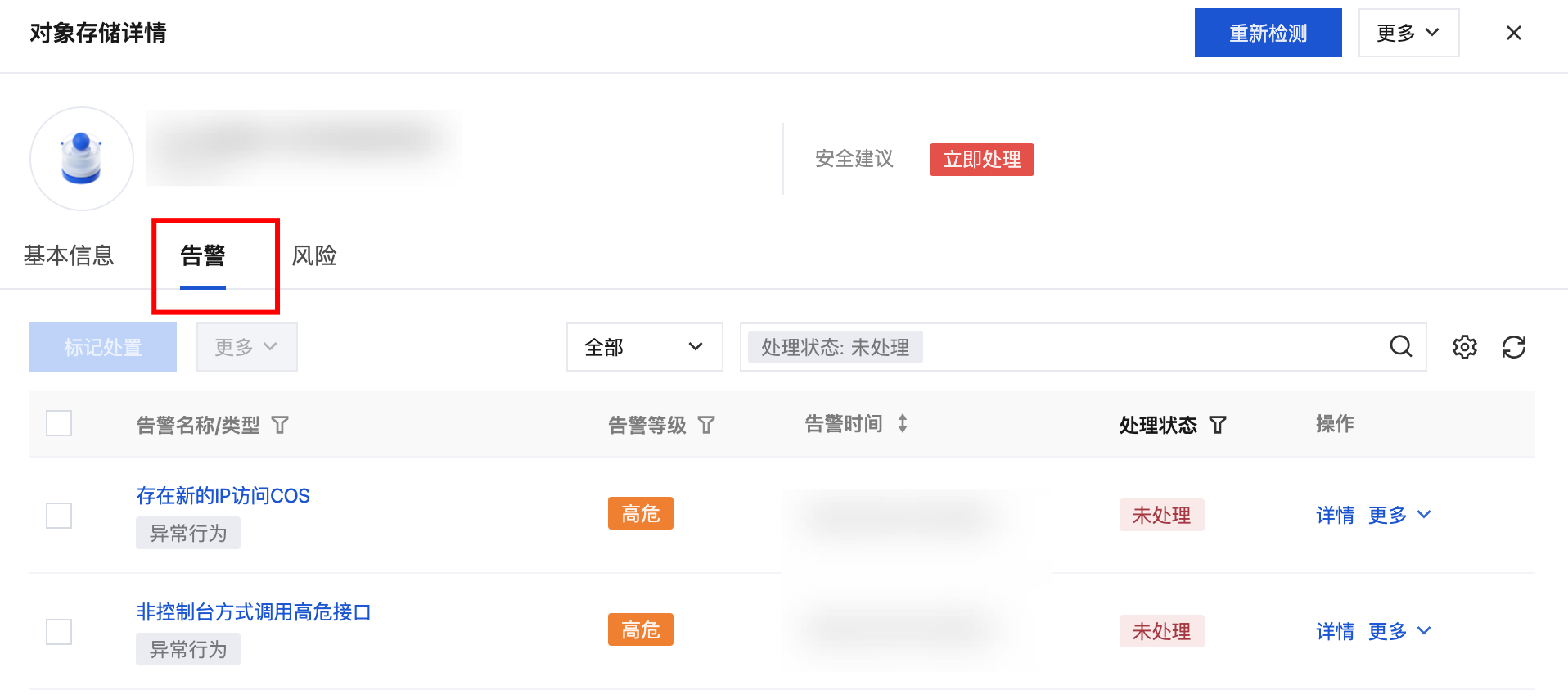
Task: Open 告警等级 filter funnel icon
Action: coord(706,425)
